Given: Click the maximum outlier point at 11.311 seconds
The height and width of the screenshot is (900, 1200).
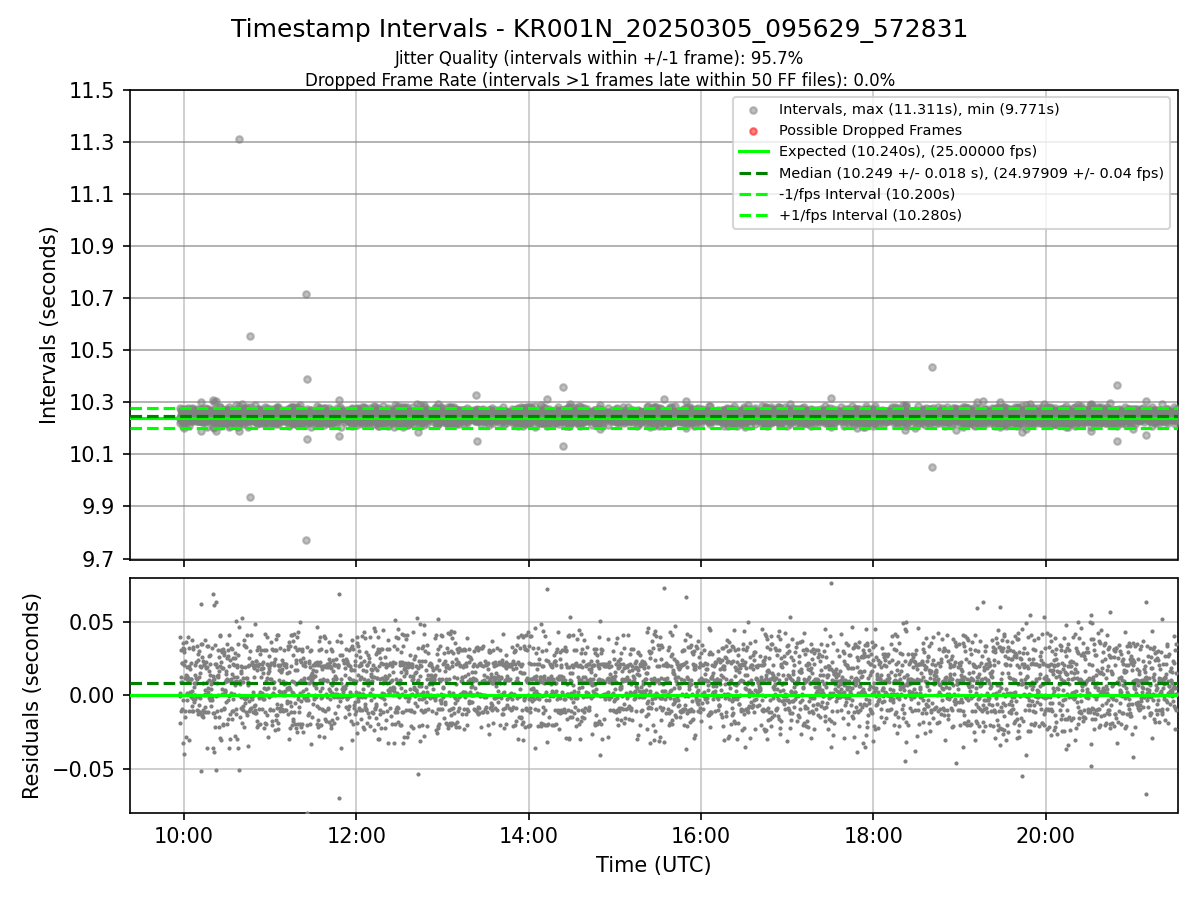Looking at the screenshot, I should [x=239, y=139].
